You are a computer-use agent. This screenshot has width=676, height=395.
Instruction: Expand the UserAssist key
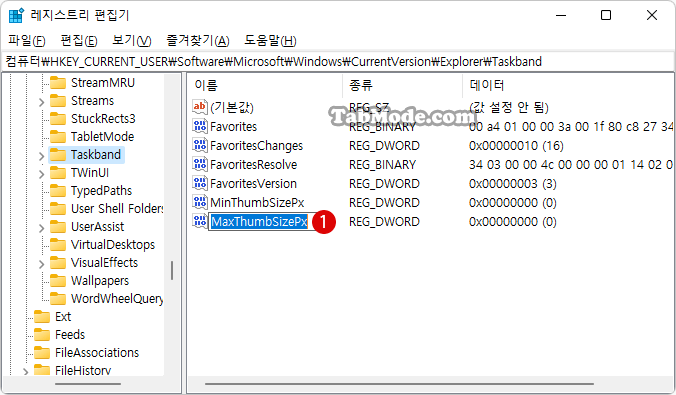pos(41,228)
